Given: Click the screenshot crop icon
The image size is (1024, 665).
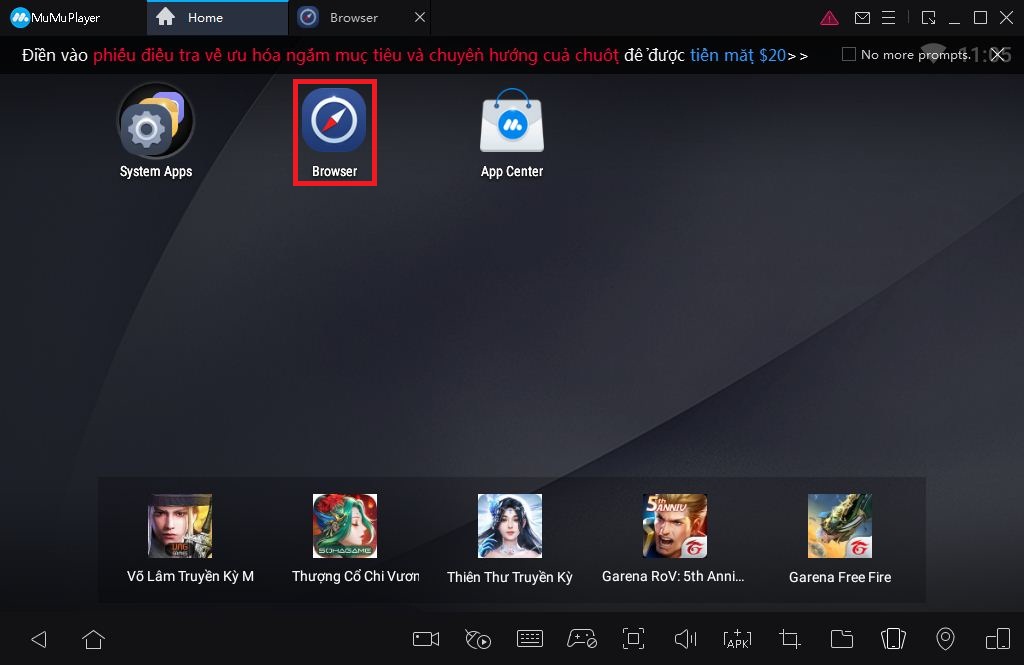Looking at the screenshot, I should pyautogui.click(x=789, y=639).
